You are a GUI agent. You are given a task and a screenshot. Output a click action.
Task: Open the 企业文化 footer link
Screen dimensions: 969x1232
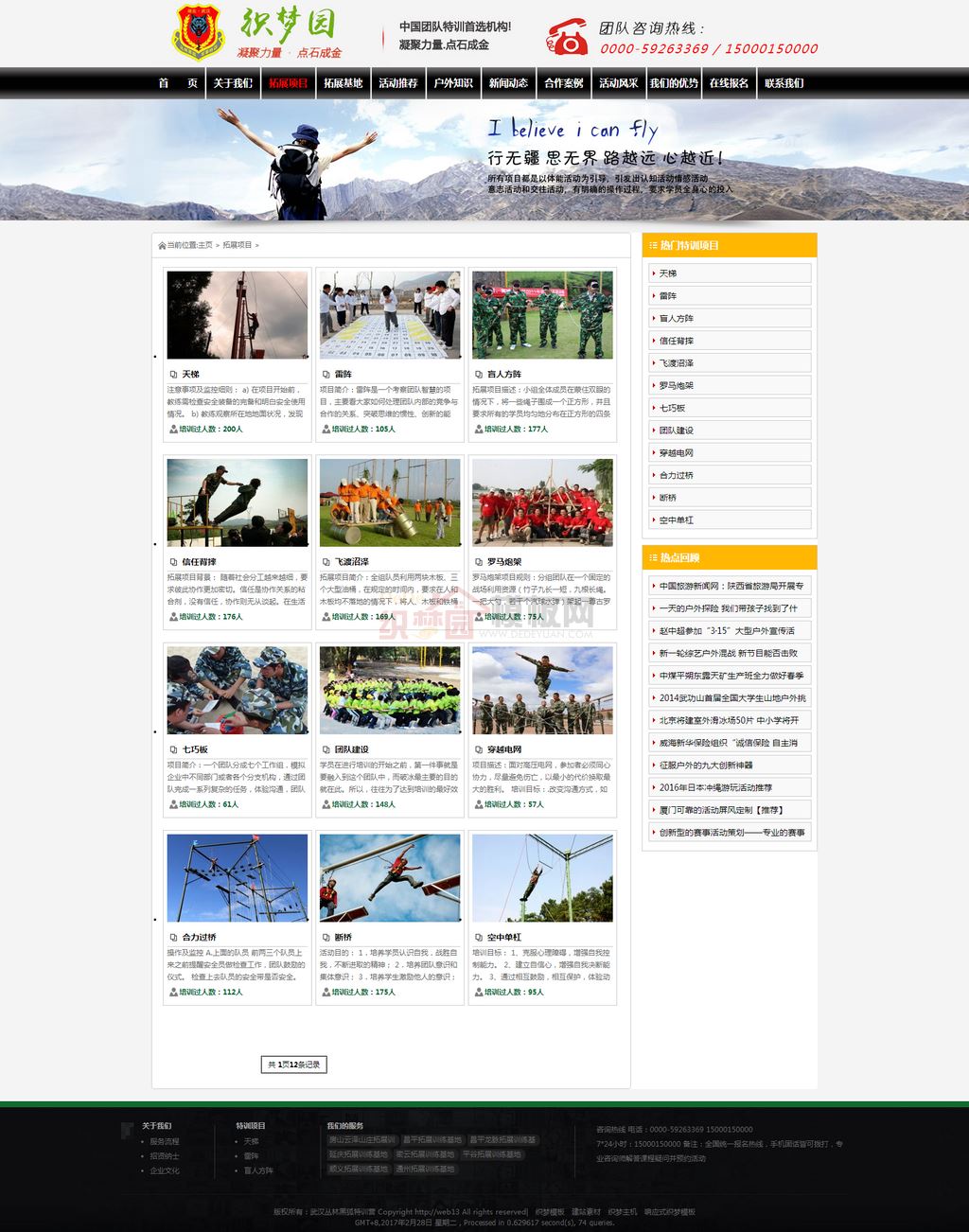click(165, 1171)
